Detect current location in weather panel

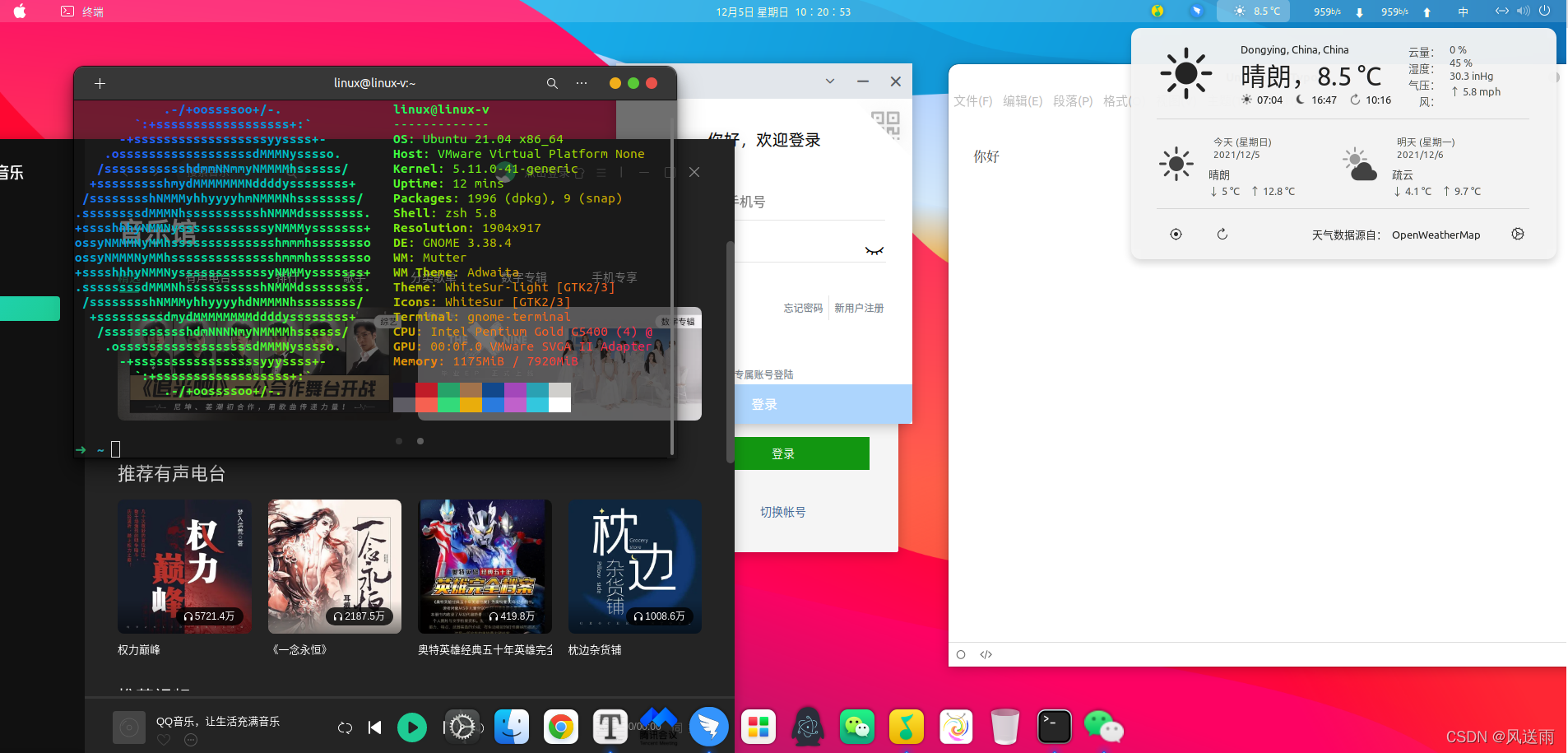(1176, 235)
